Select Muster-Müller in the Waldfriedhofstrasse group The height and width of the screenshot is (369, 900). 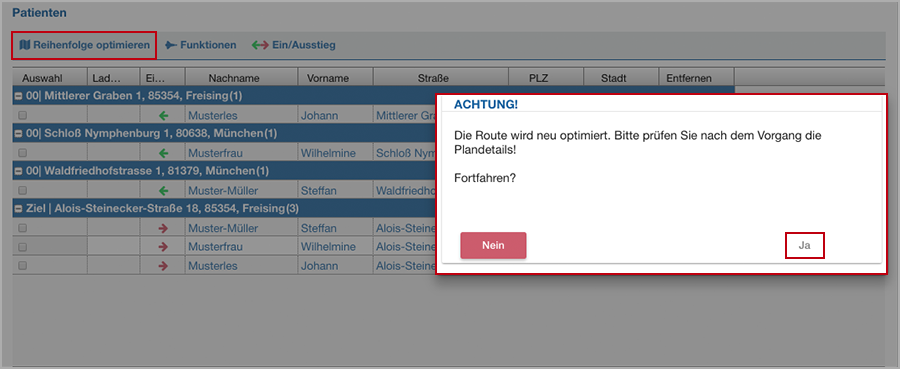223,191
